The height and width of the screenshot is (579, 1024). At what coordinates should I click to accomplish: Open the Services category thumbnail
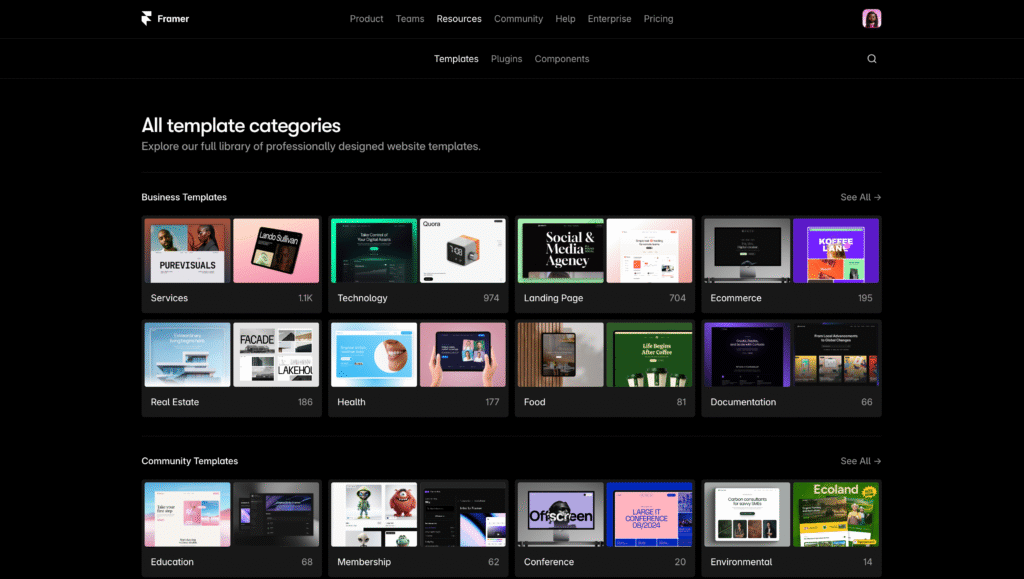[x=231, y=251]
